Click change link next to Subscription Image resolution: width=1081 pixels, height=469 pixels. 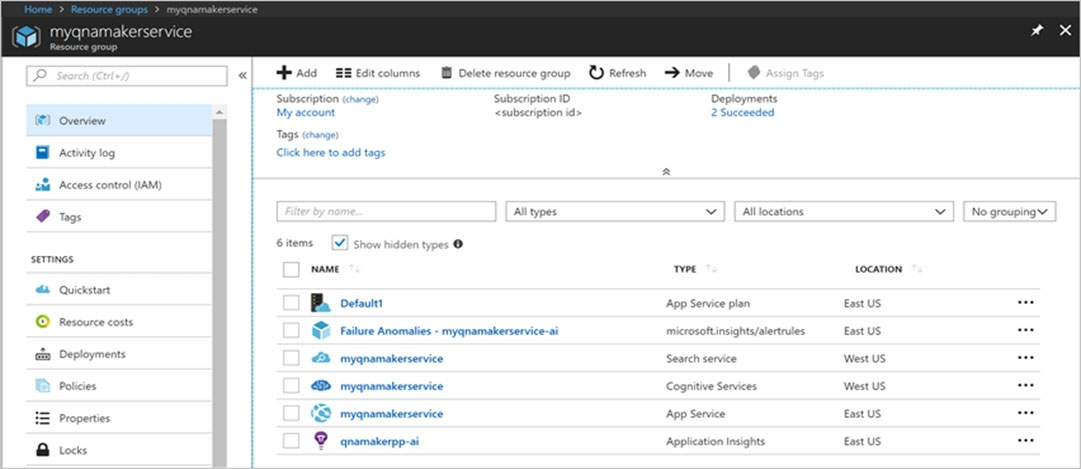[361, 99]
